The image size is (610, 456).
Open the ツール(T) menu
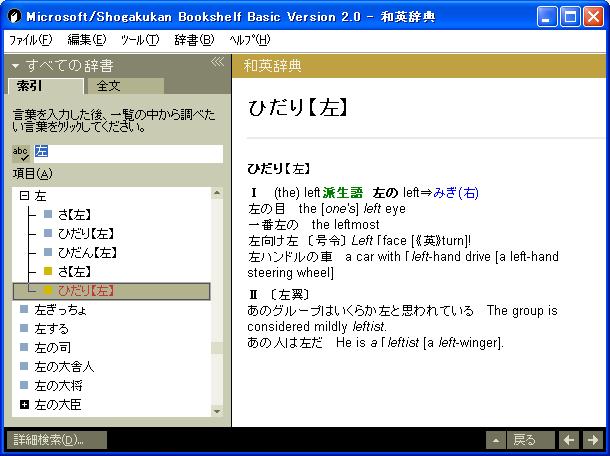tap(140, 40)
